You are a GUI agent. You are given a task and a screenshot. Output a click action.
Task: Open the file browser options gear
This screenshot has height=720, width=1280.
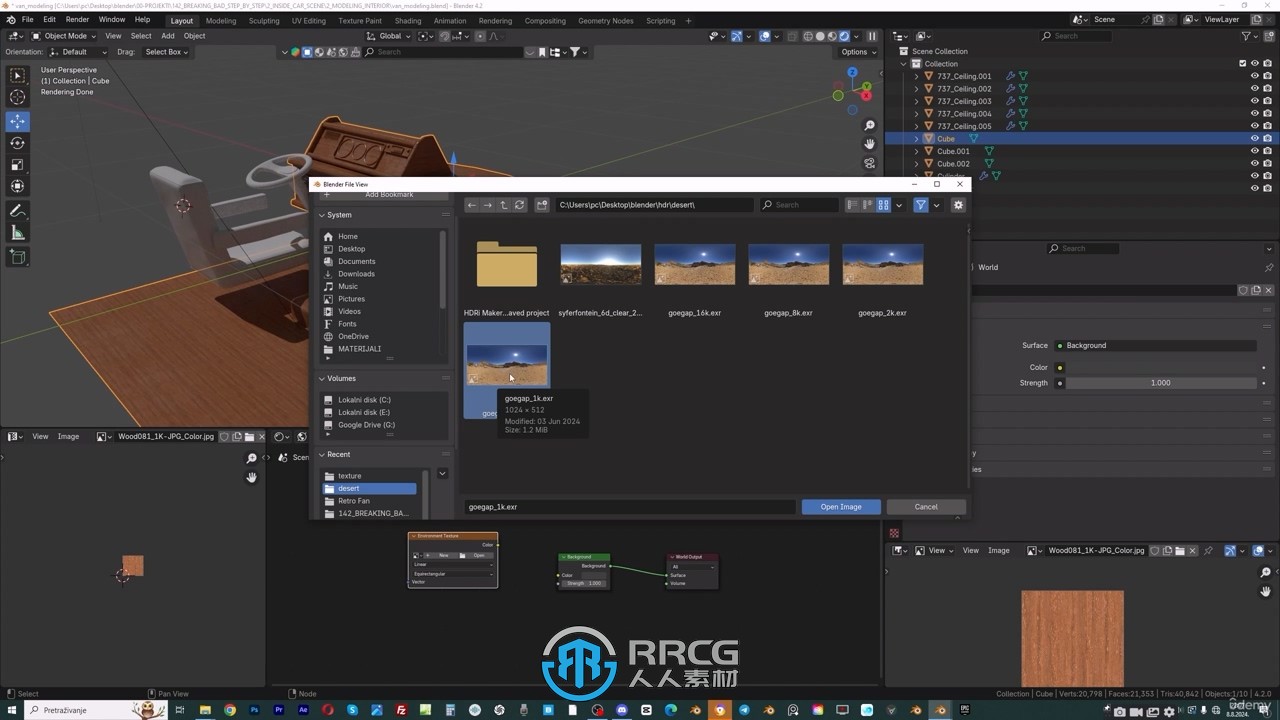click(958, 205)
